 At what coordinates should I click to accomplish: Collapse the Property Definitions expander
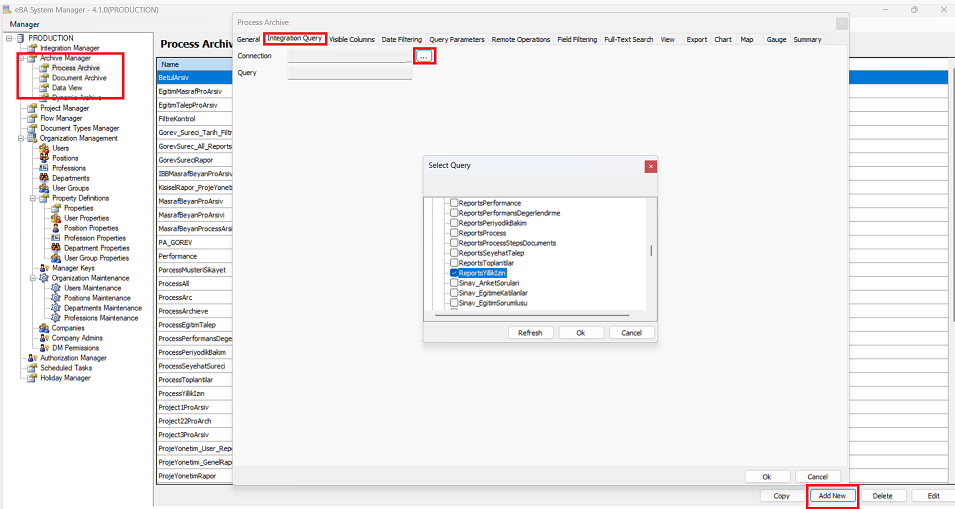click(33, 198)
